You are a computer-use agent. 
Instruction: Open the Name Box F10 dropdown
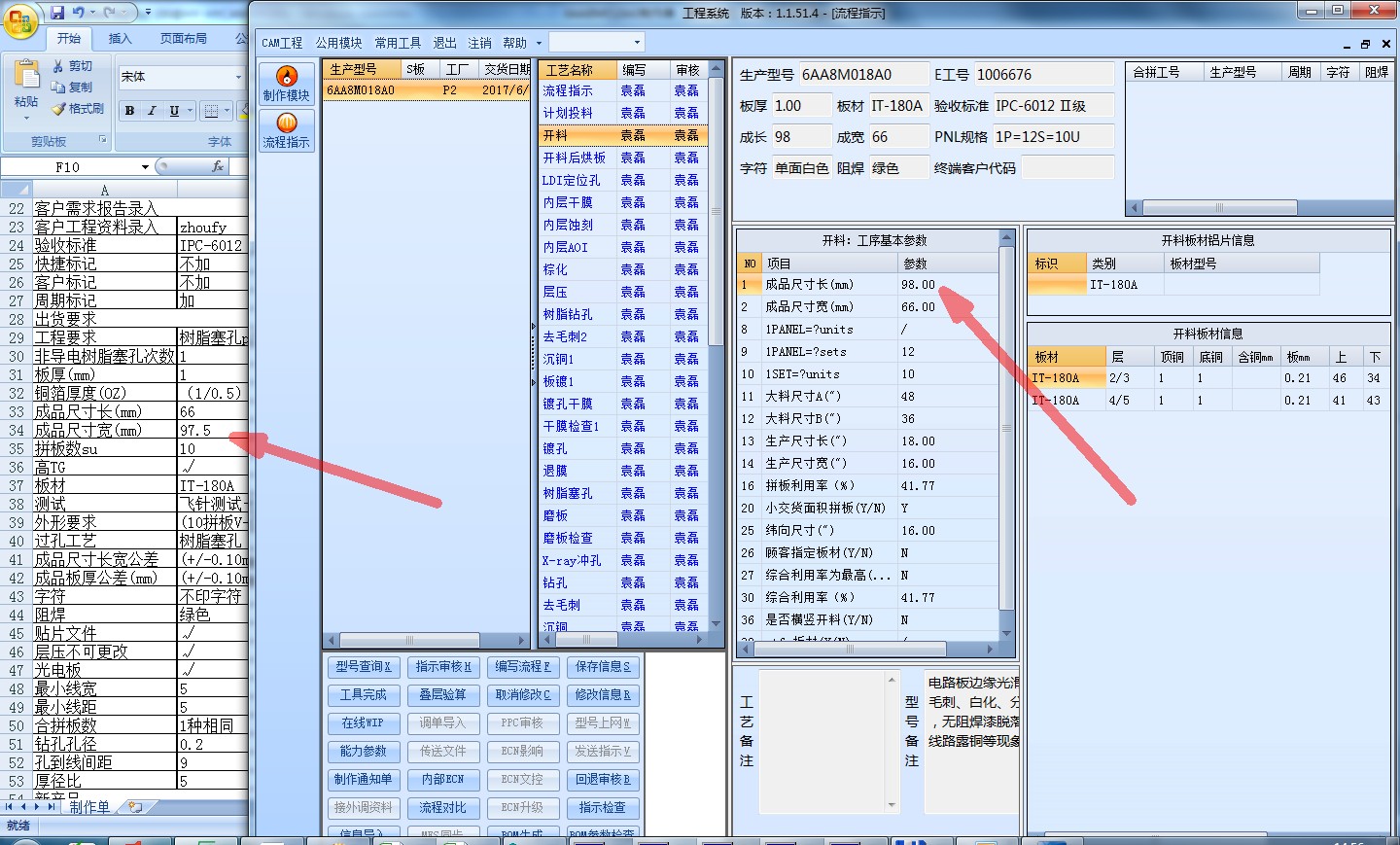pyautogui.click(x=145, y=167)
